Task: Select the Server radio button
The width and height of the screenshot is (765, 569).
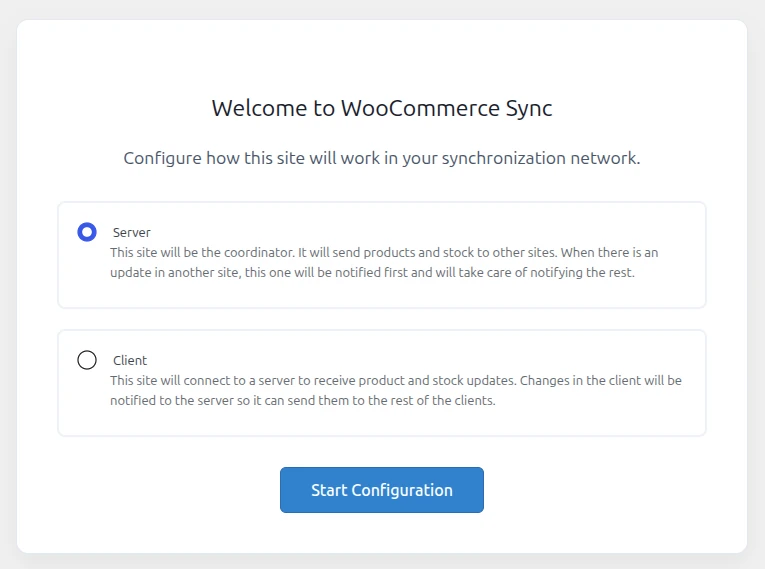Action: tap(87, 232)
